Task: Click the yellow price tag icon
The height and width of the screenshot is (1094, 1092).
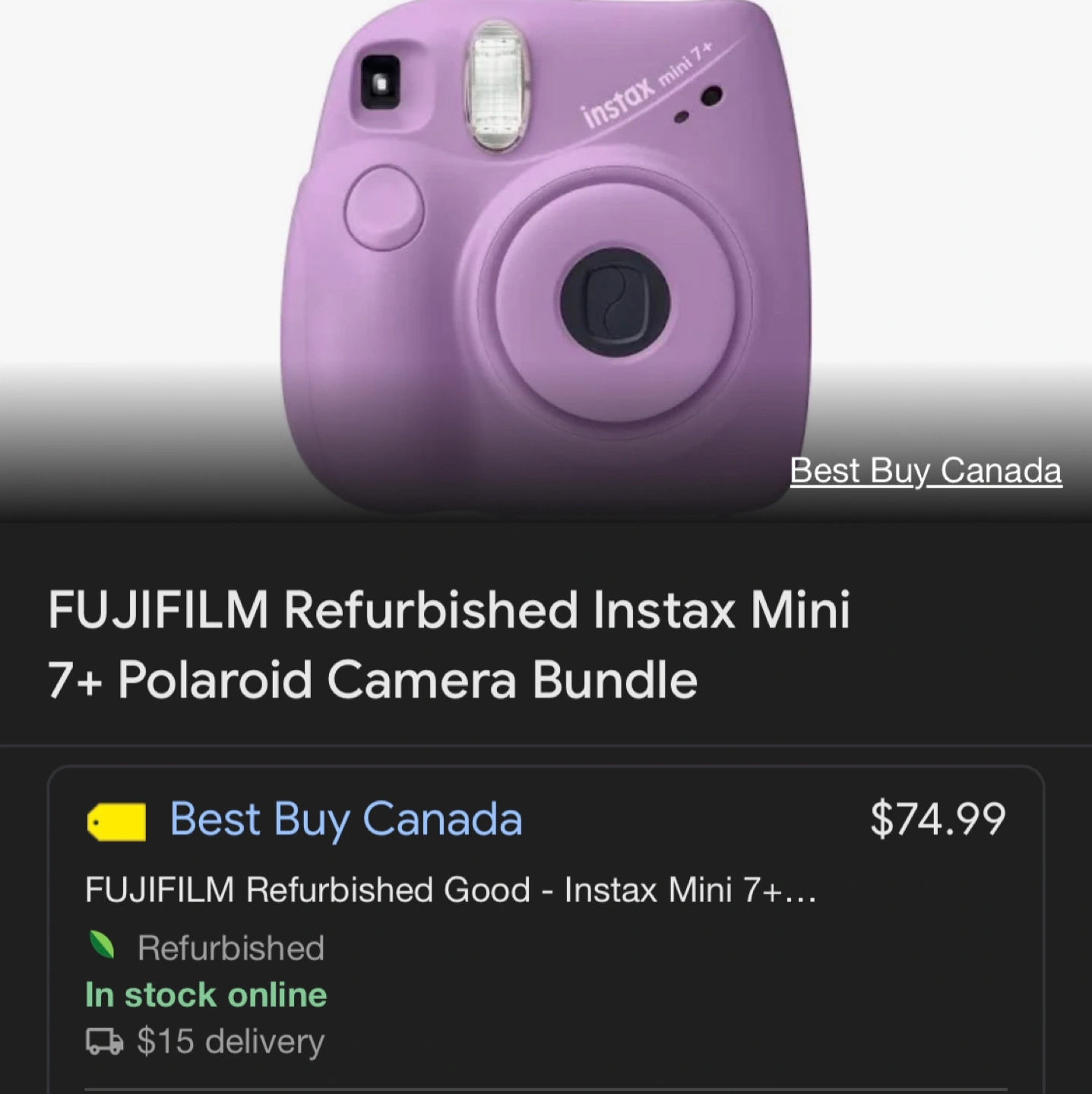Action: click(116, 821)
